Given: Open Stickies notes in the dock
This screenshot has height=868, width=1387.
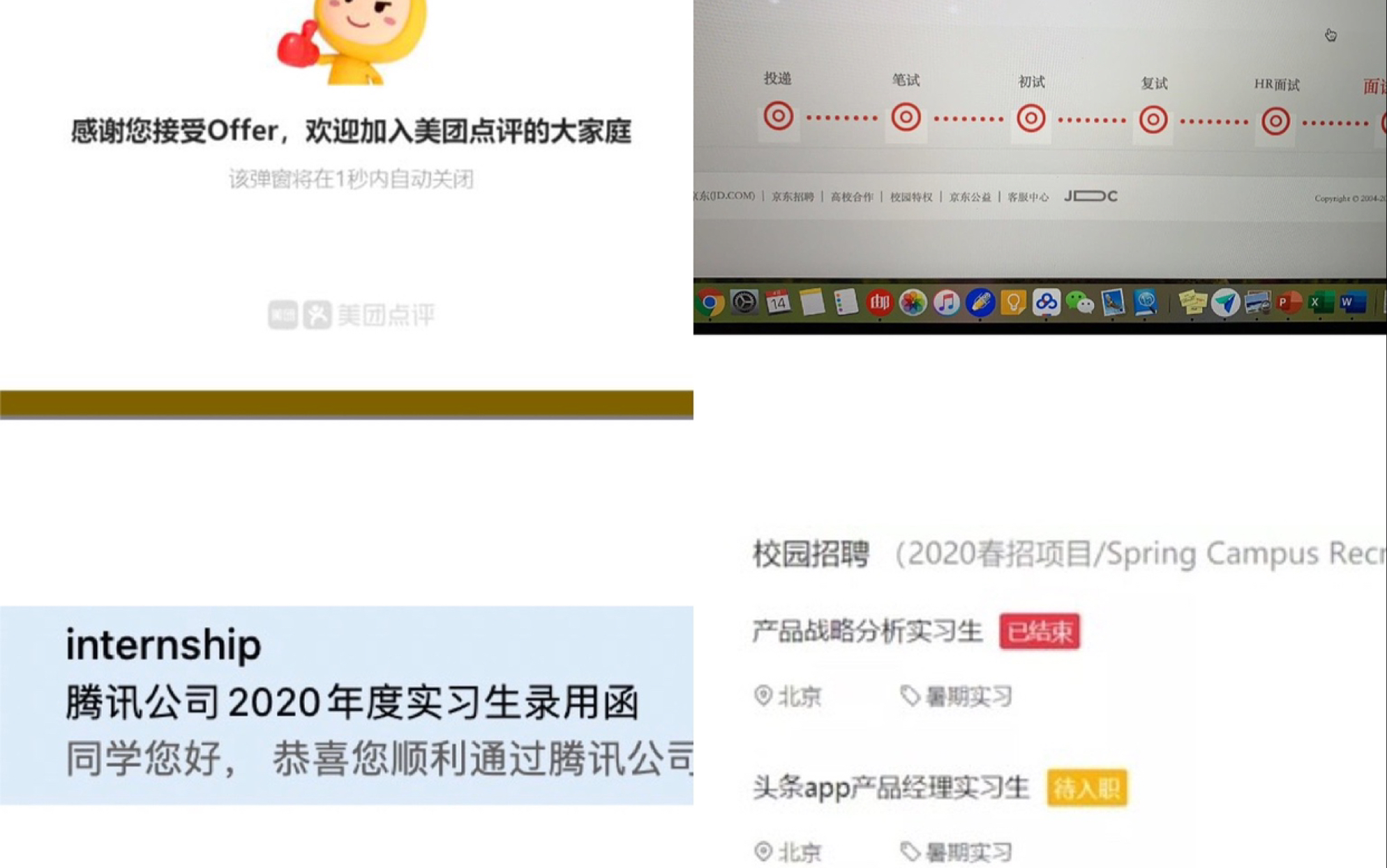Looking at the screenshot, I should click(1192, 303).
